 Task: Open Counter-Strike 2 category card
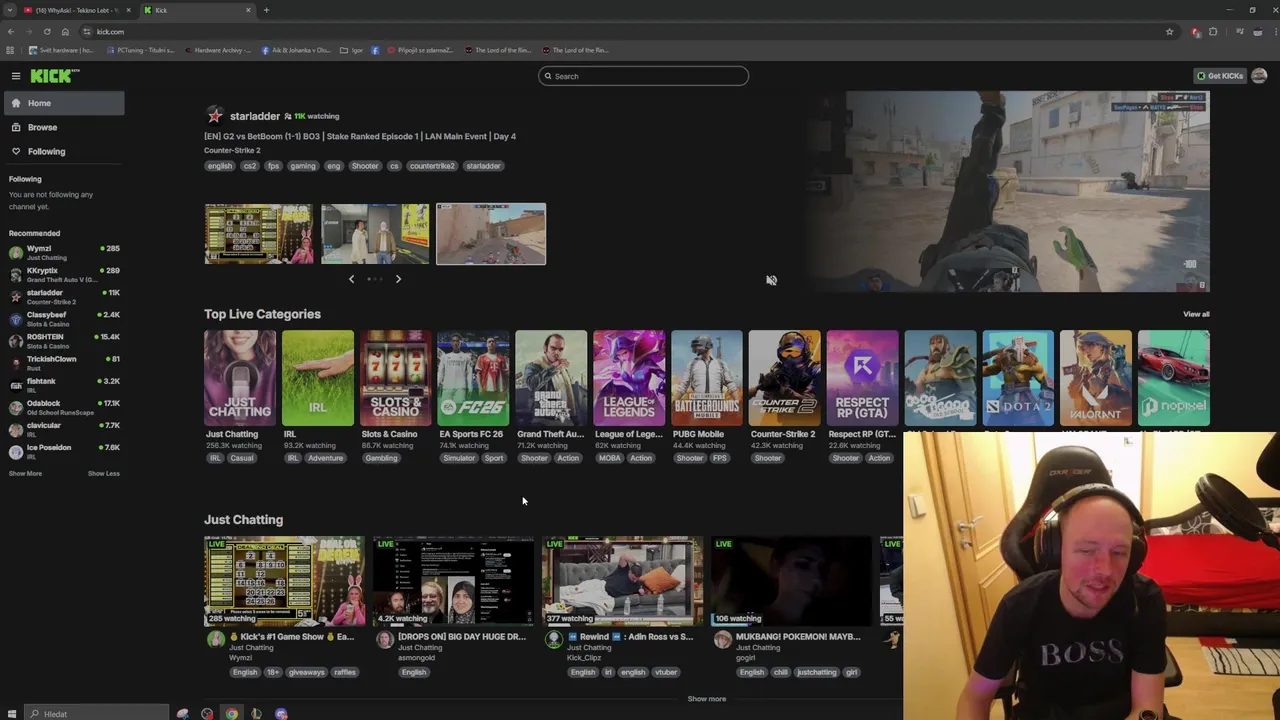coord(785,378)
